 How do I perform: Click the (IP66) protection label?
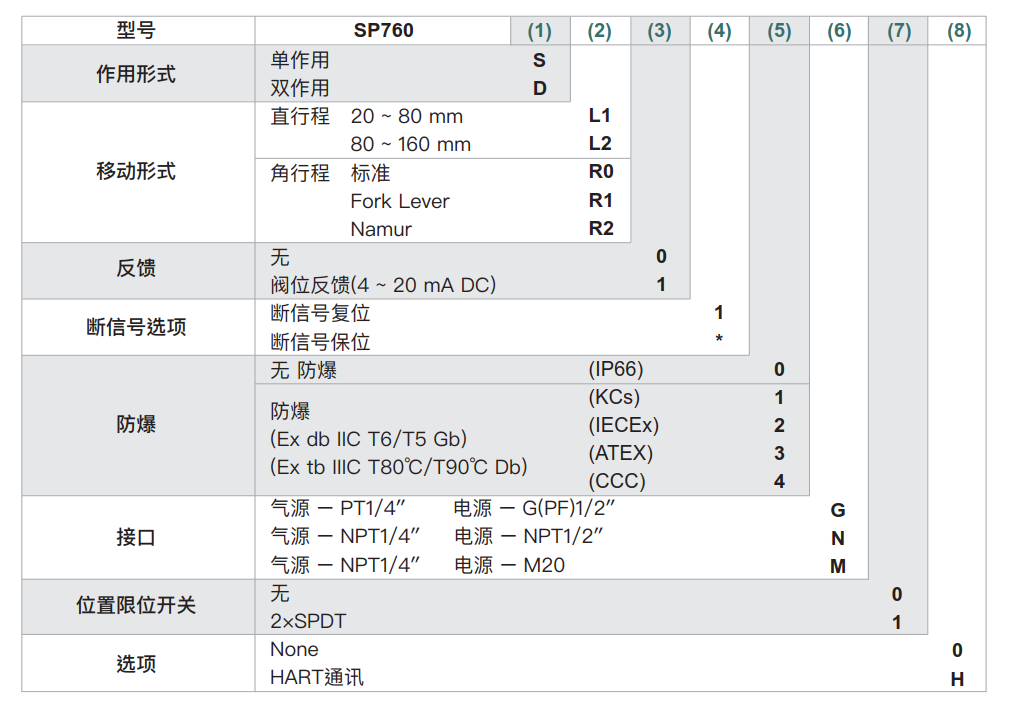click(615, 369)
